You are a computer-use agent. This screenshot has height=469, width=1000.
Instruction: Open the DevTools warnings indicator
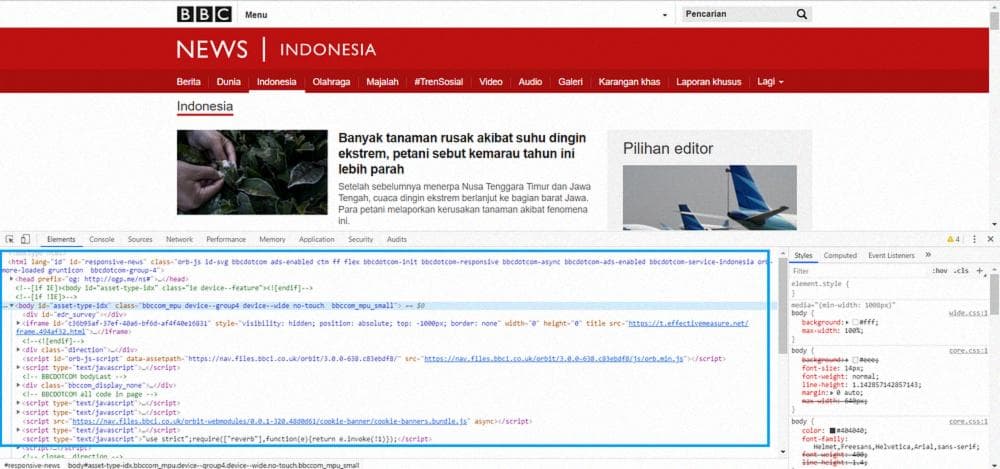coord(953,239)
